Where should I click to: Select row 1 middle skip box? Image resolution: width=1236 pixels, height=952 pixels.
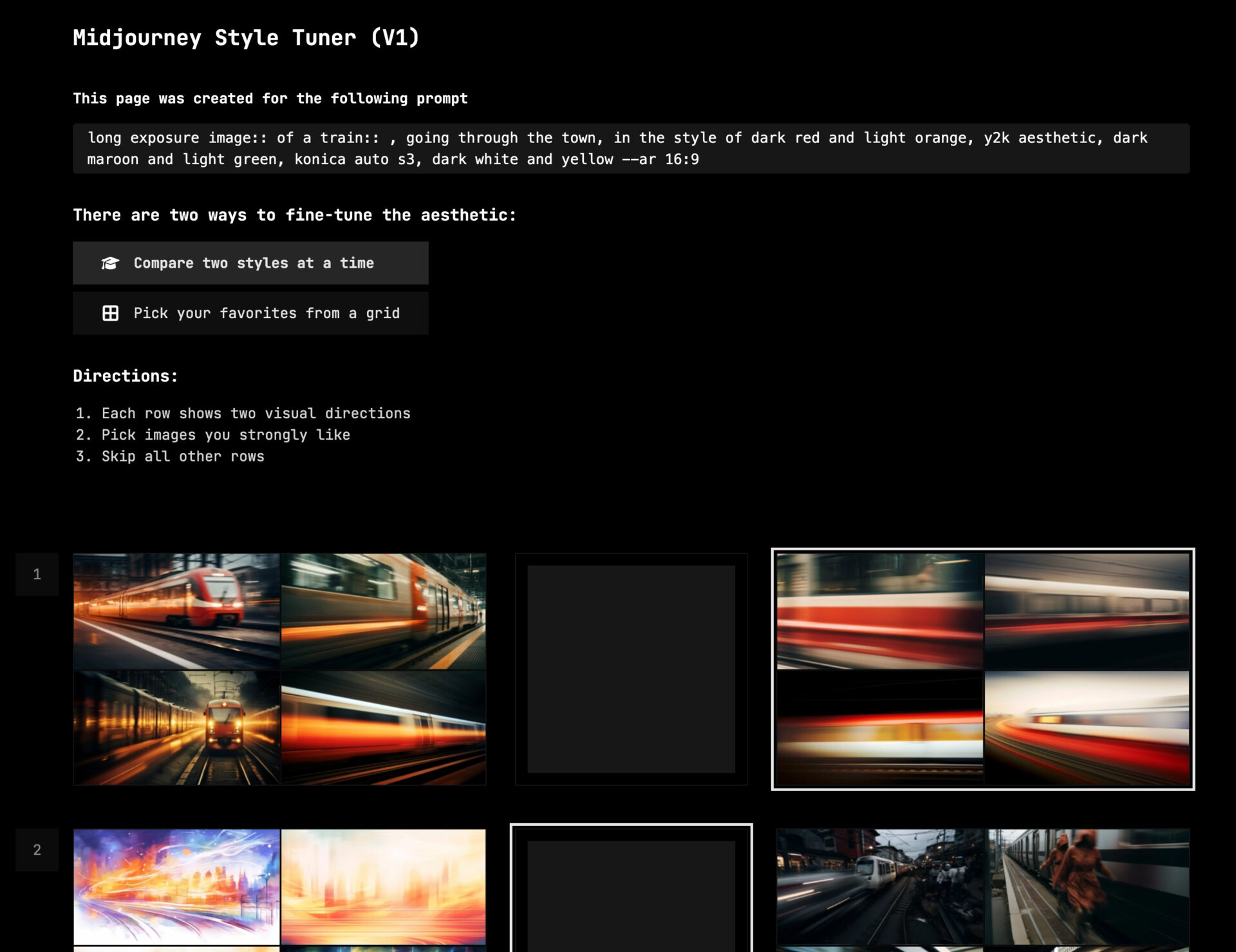click(x=630, y=669)
